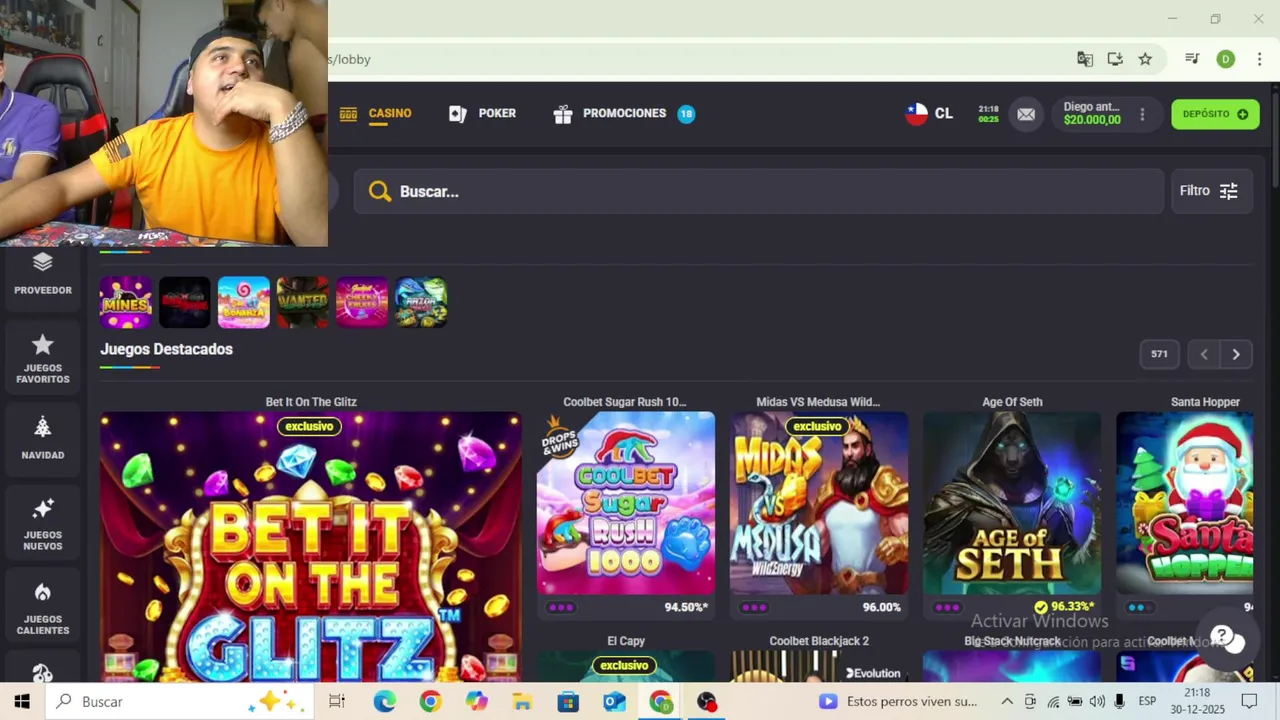Select the Navidad tree category

click(x=42, y=438)
